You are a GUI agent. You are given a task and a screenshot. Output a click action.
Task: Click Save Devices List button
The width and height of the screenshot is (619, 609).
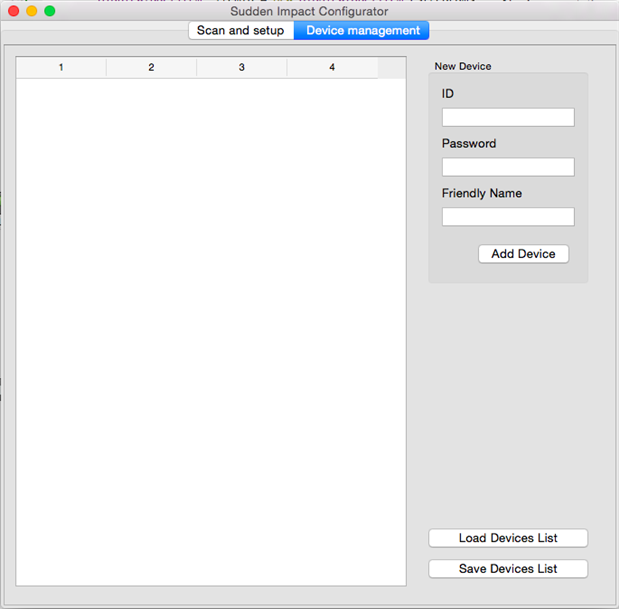pos(508,569)
